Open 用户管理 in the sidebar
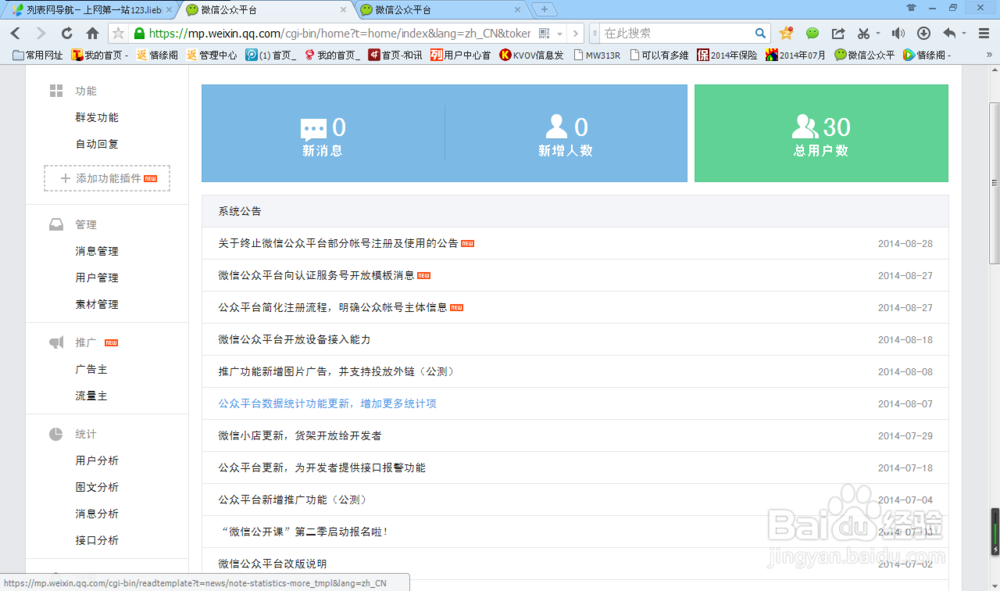 point(97,278)
